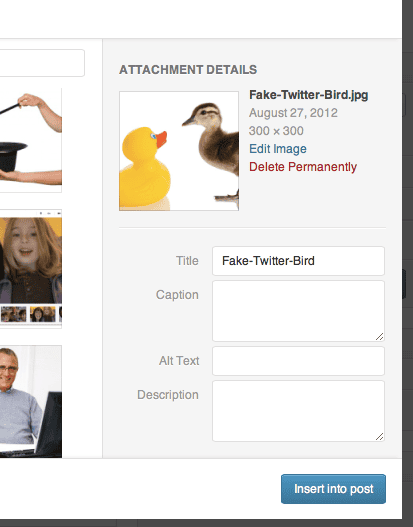Click the Edit Image link
Screen dimensions: 413x527
[278, 149]
